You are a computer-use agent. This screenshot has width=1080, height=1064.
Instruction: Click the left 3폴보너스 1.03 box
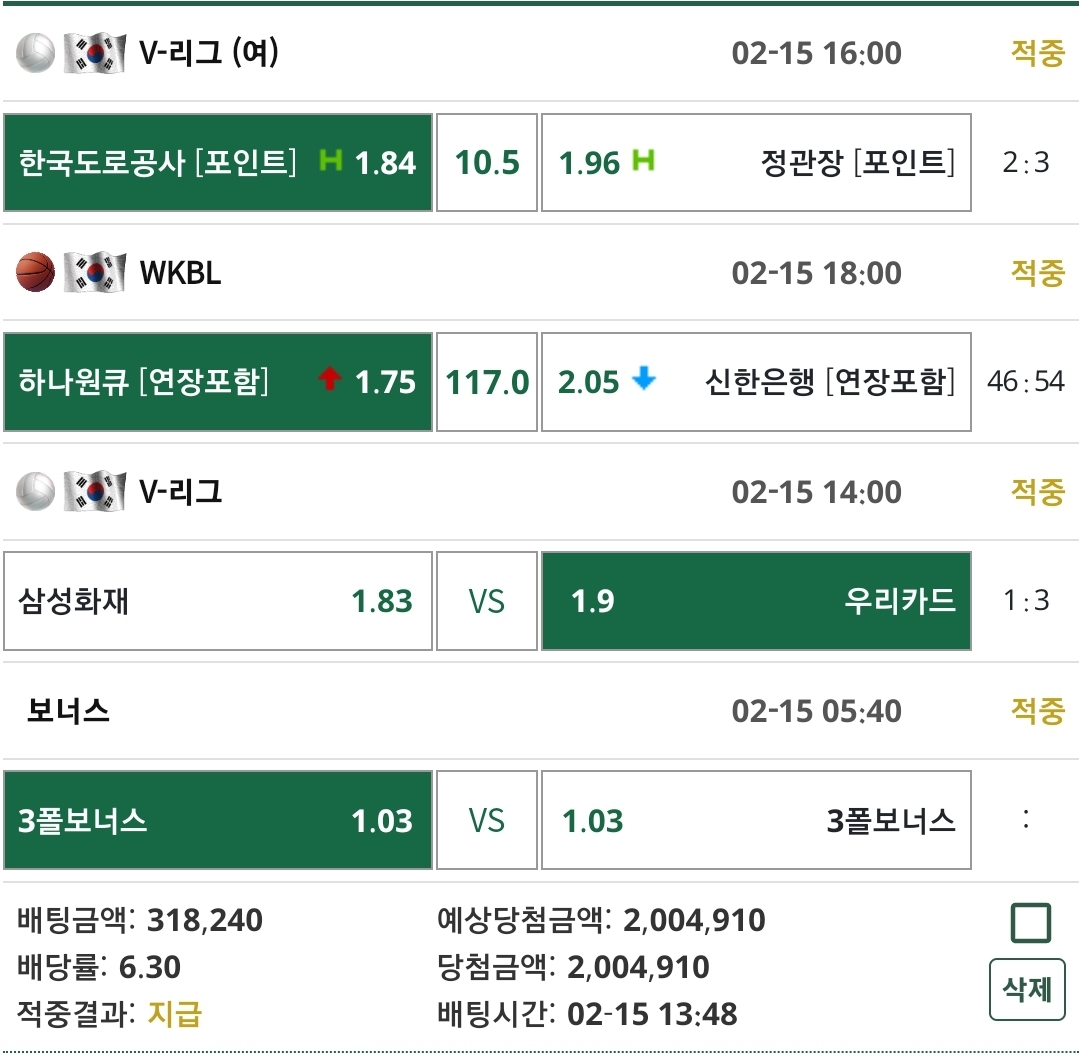[217, 821]
